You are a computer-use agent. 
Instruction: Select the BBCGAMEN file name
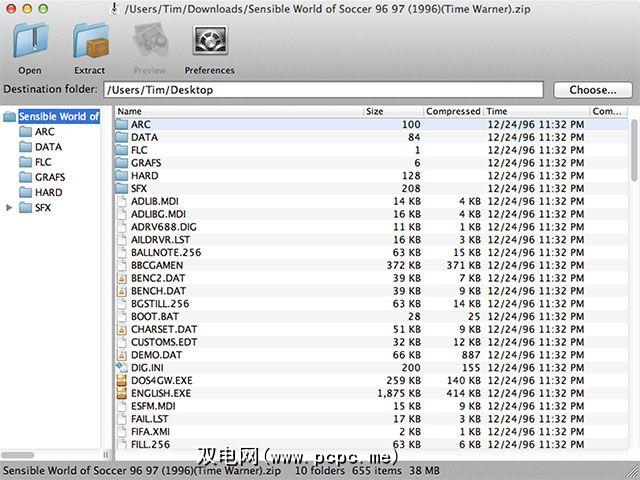tap(157, 265)
